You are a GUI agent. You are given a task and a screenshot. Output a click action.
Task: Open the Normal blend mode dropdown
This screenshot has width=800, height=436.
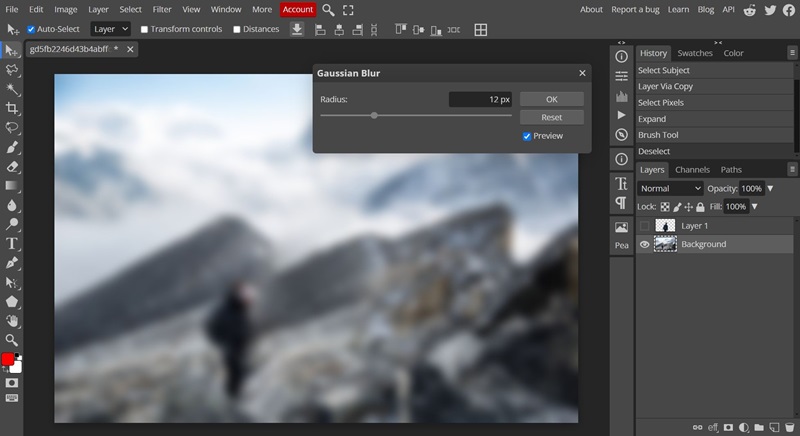click(x=670, y=189)
